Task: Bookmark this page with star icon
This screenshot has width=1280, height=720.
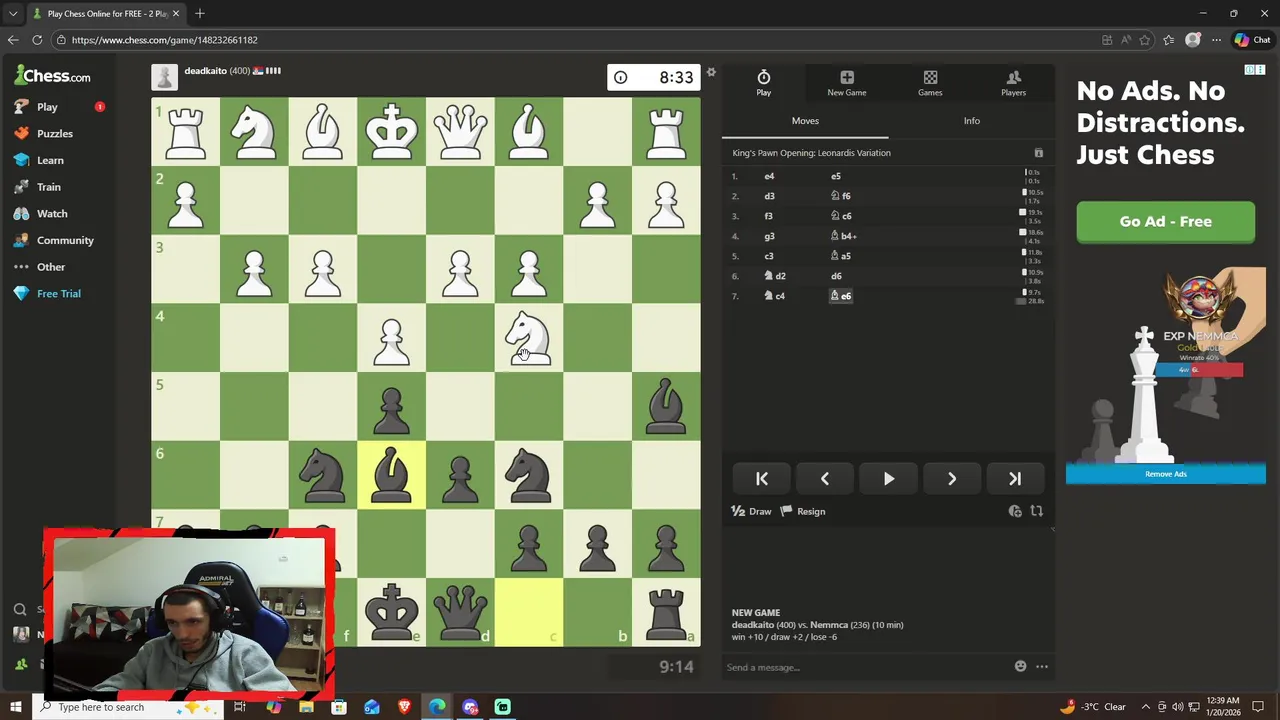Action: click(x=1144, y=40)
